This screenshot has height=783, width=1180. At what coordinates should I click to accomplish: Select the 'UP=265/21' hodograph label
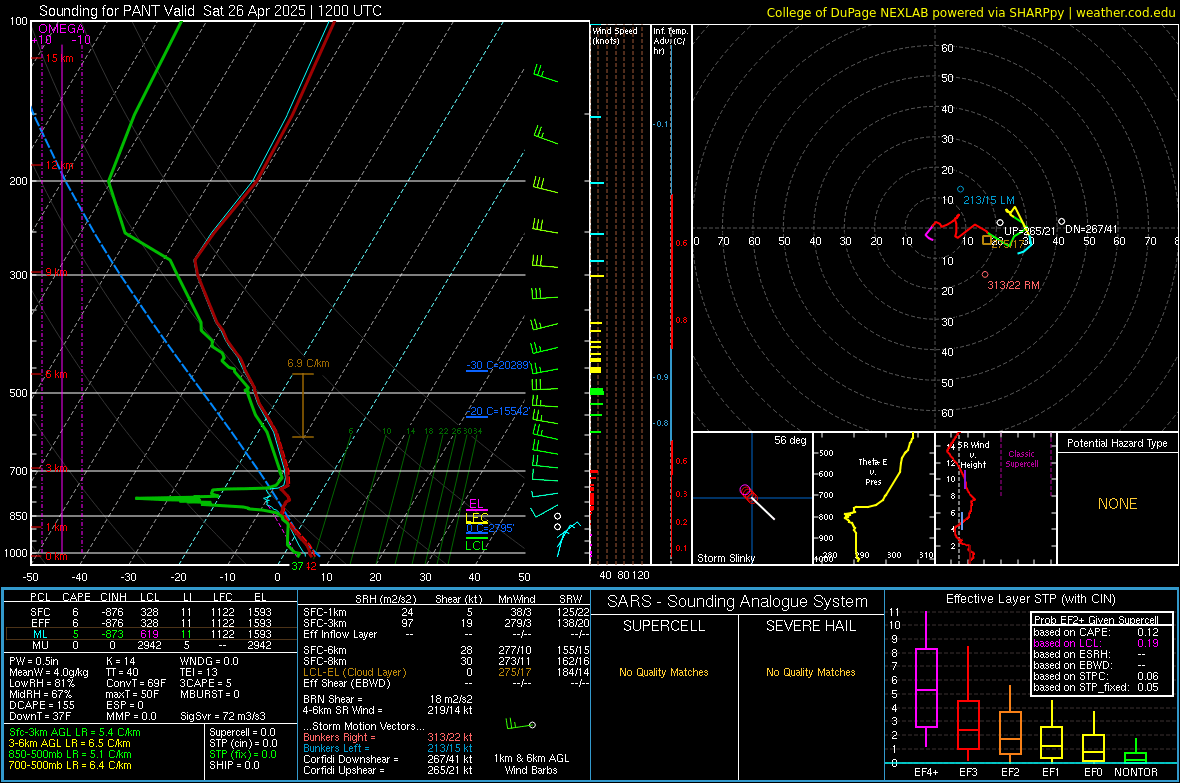pyautogui.click(x=1029, y=231)
